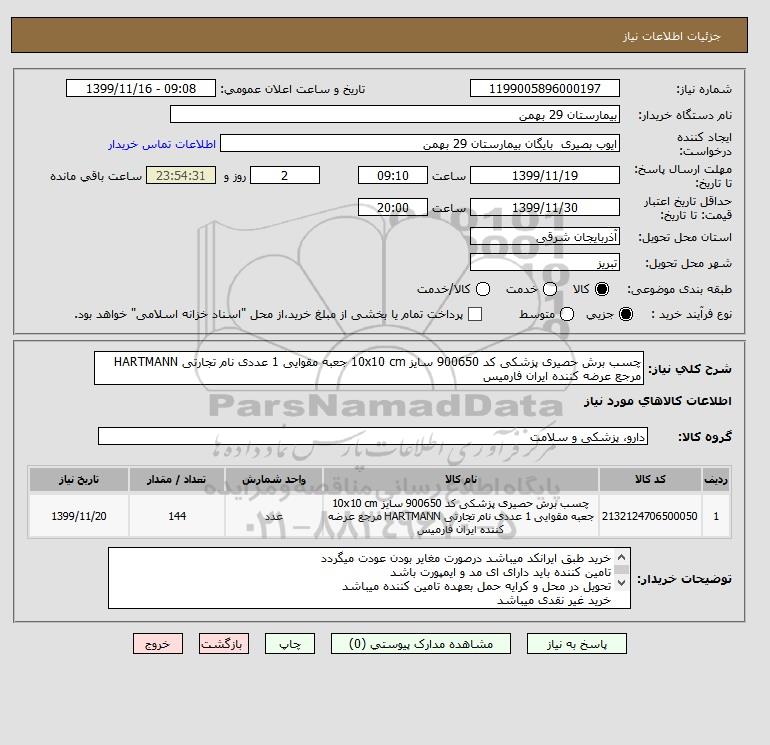Click the delivery province field آذربایجان شرقی
This screenshot has height=745, width=770.
pyautogui.click(x=545, y=237)
